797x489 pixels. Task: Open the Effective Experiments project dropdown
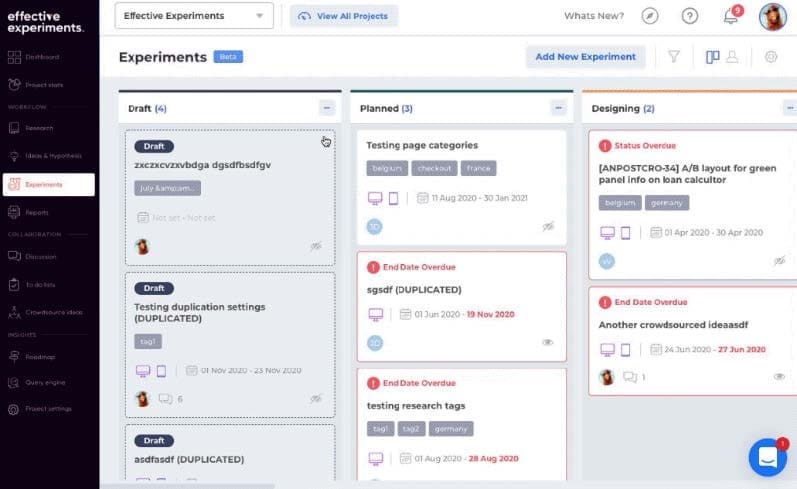(194, 16)
